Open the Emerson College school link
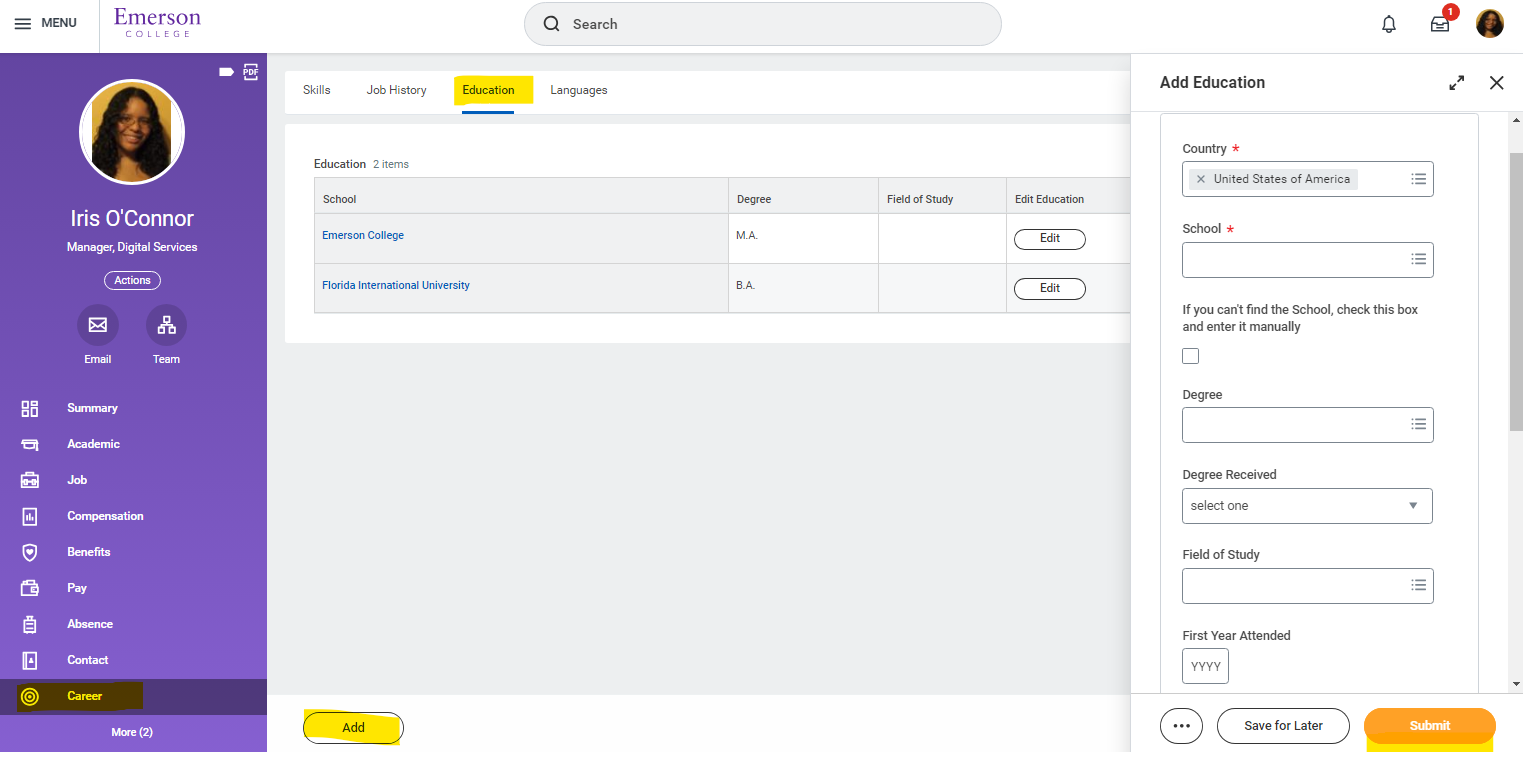This screenshot has height=762, width=1523. [363, 236]
